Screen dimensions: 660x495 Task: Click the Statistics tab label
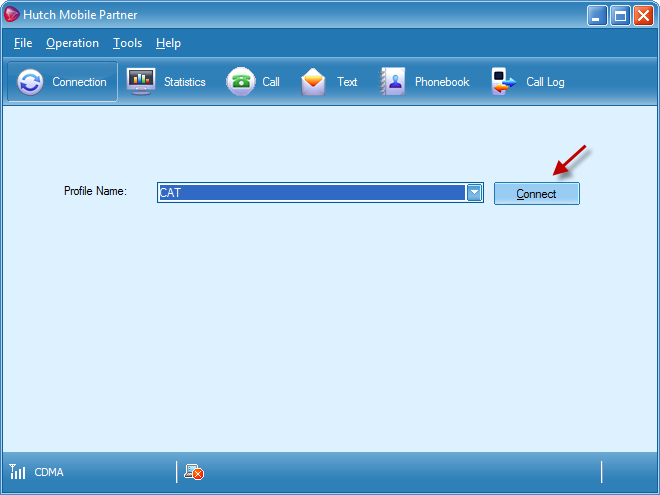185,82
